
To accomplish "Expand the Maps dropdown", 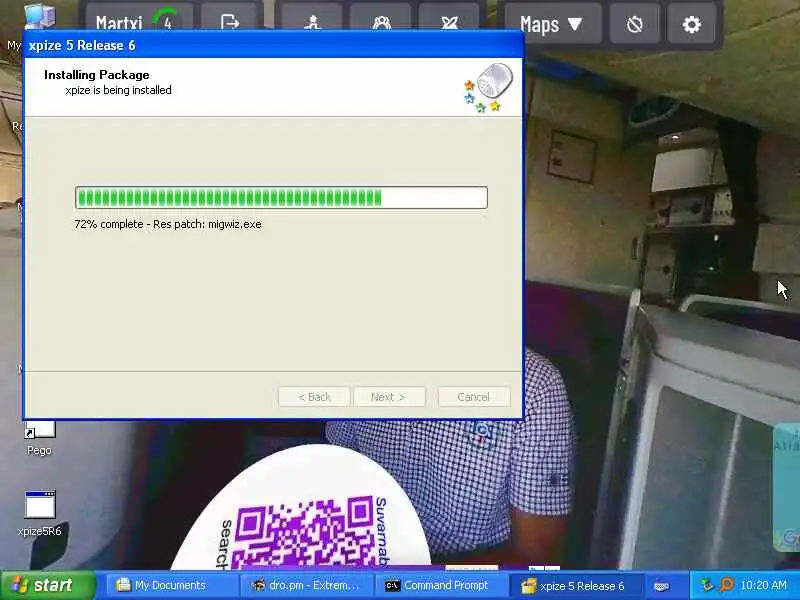I will click(x=551, y=24).
